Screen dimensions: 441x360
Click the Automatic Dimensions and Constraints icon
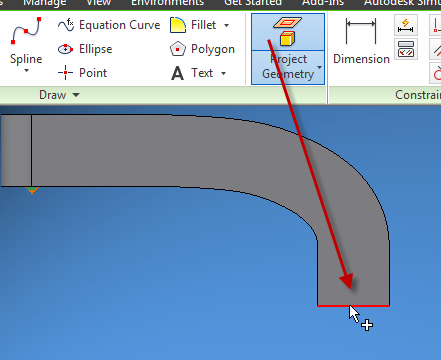click(x=406, y=25)
